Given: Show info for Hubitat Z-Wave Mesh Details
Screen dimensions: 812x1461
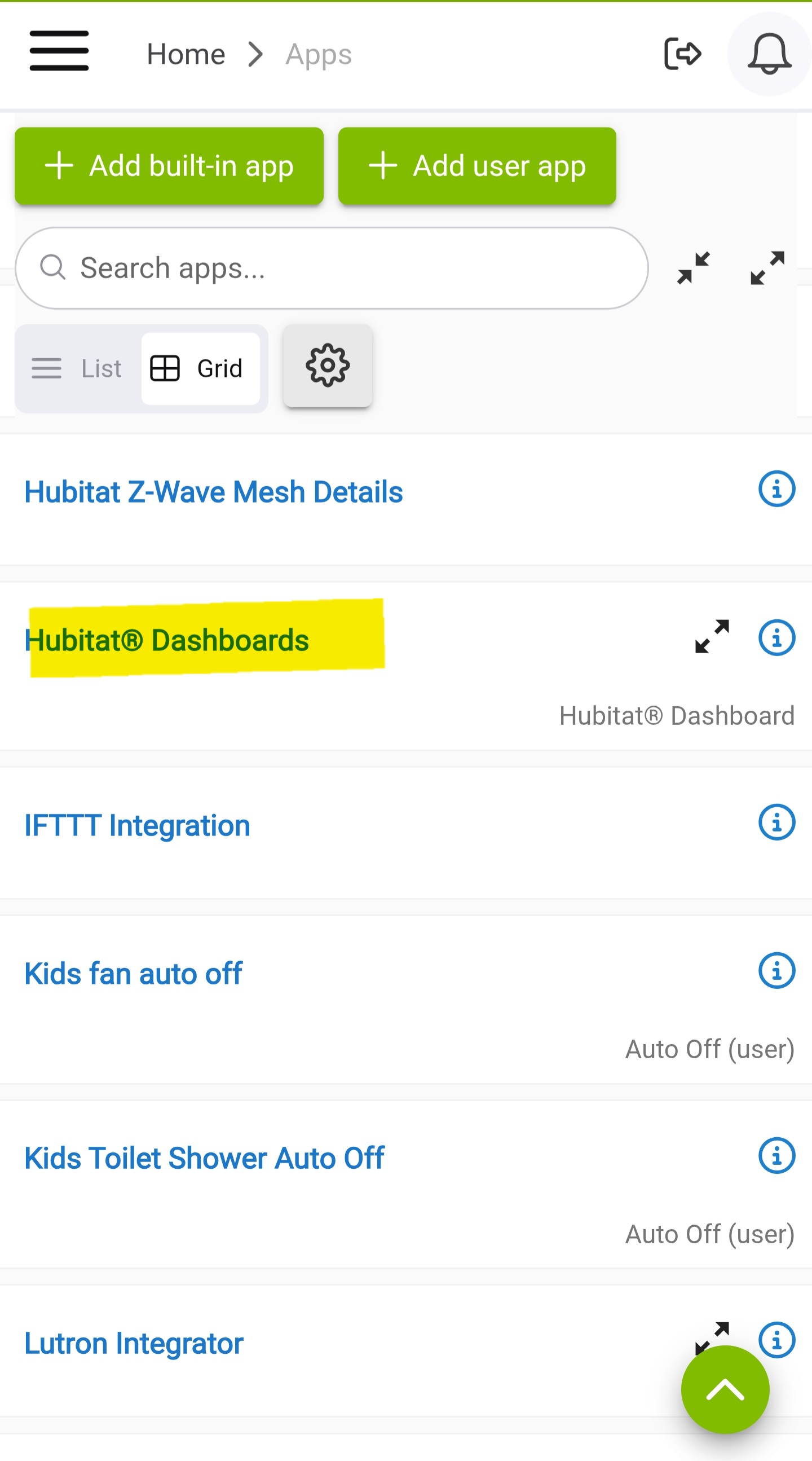Looking at the screenshot, I should click(776, 489).
